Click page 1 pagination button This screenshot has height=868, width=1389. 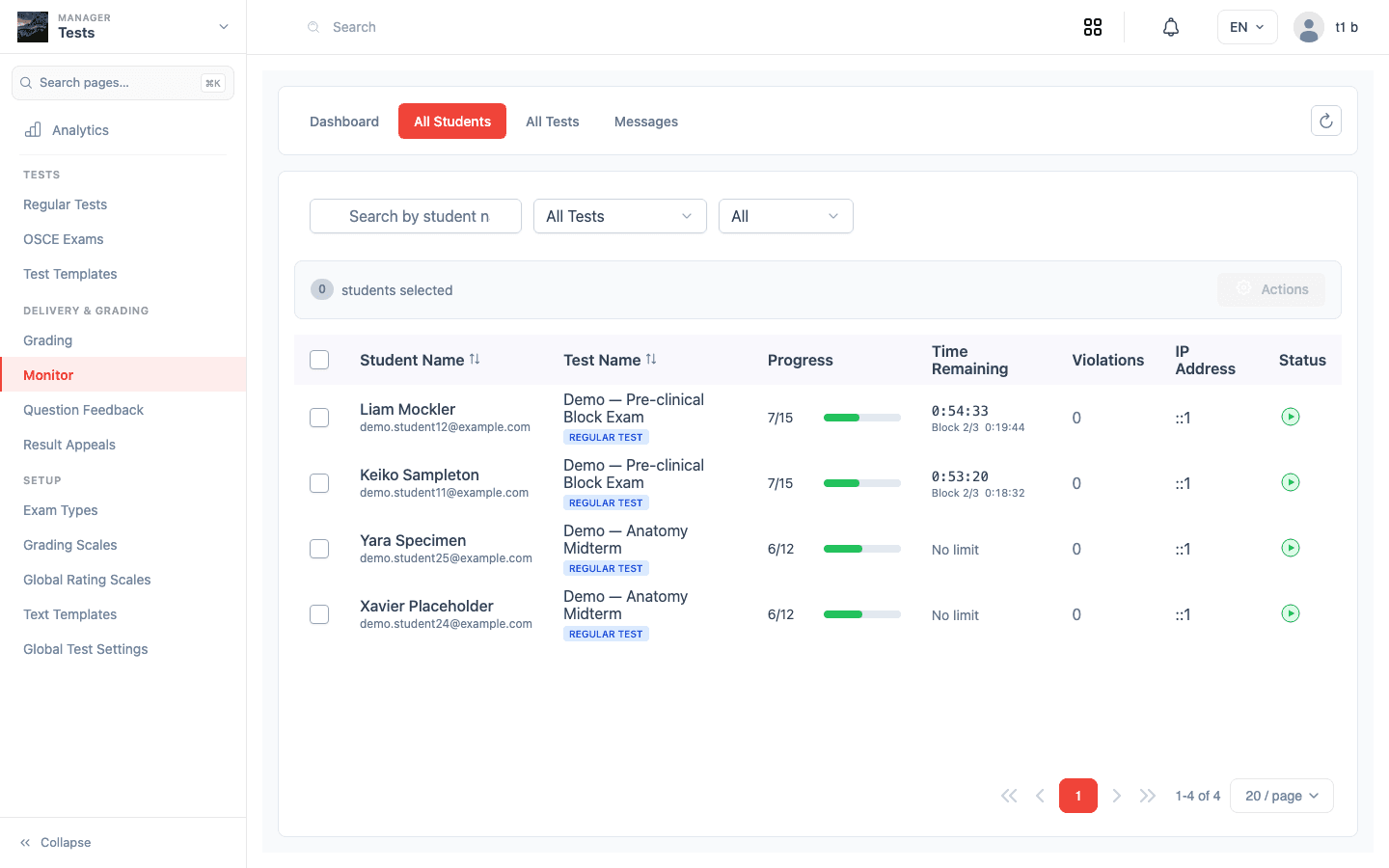(1078, 796)
